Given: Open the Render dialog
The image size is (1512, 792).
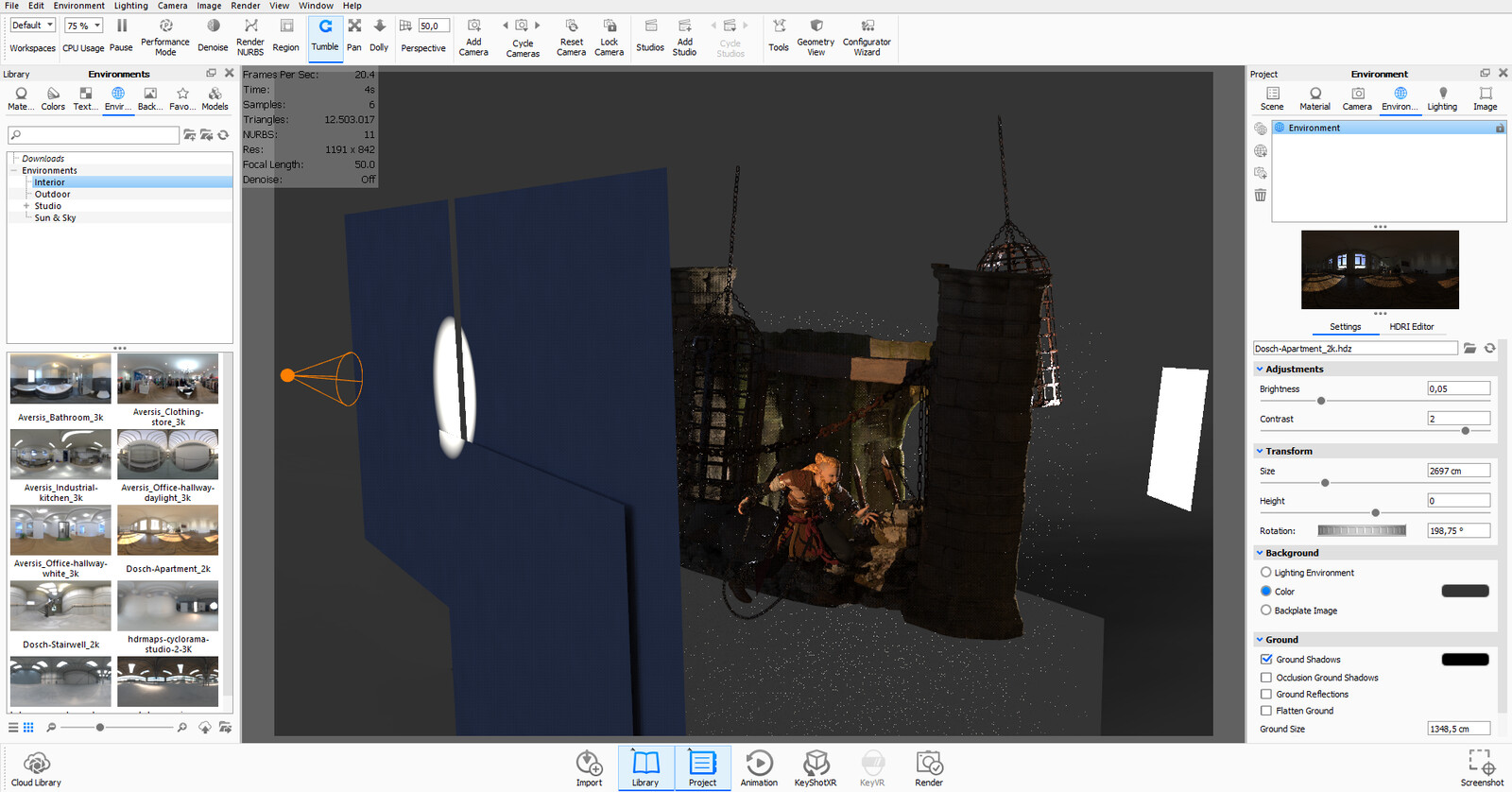Looking at the screenshot, I should click(x=929, y=768).
